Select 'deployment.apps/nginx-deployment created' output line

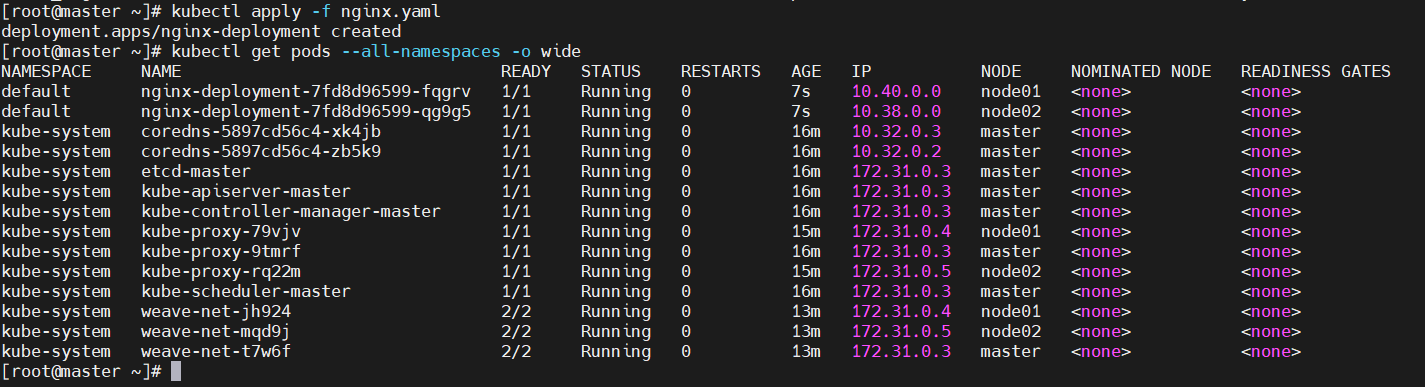pos(201,31)
